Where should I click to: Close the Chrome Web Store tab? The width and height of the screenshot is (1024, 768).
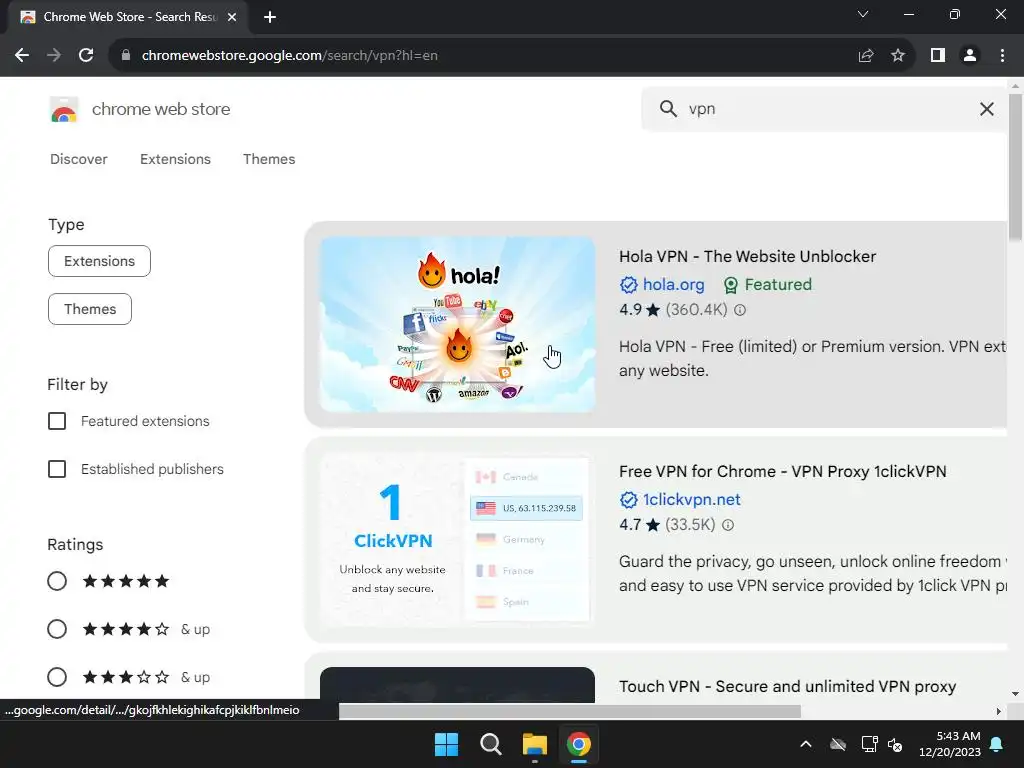(232, 17)
